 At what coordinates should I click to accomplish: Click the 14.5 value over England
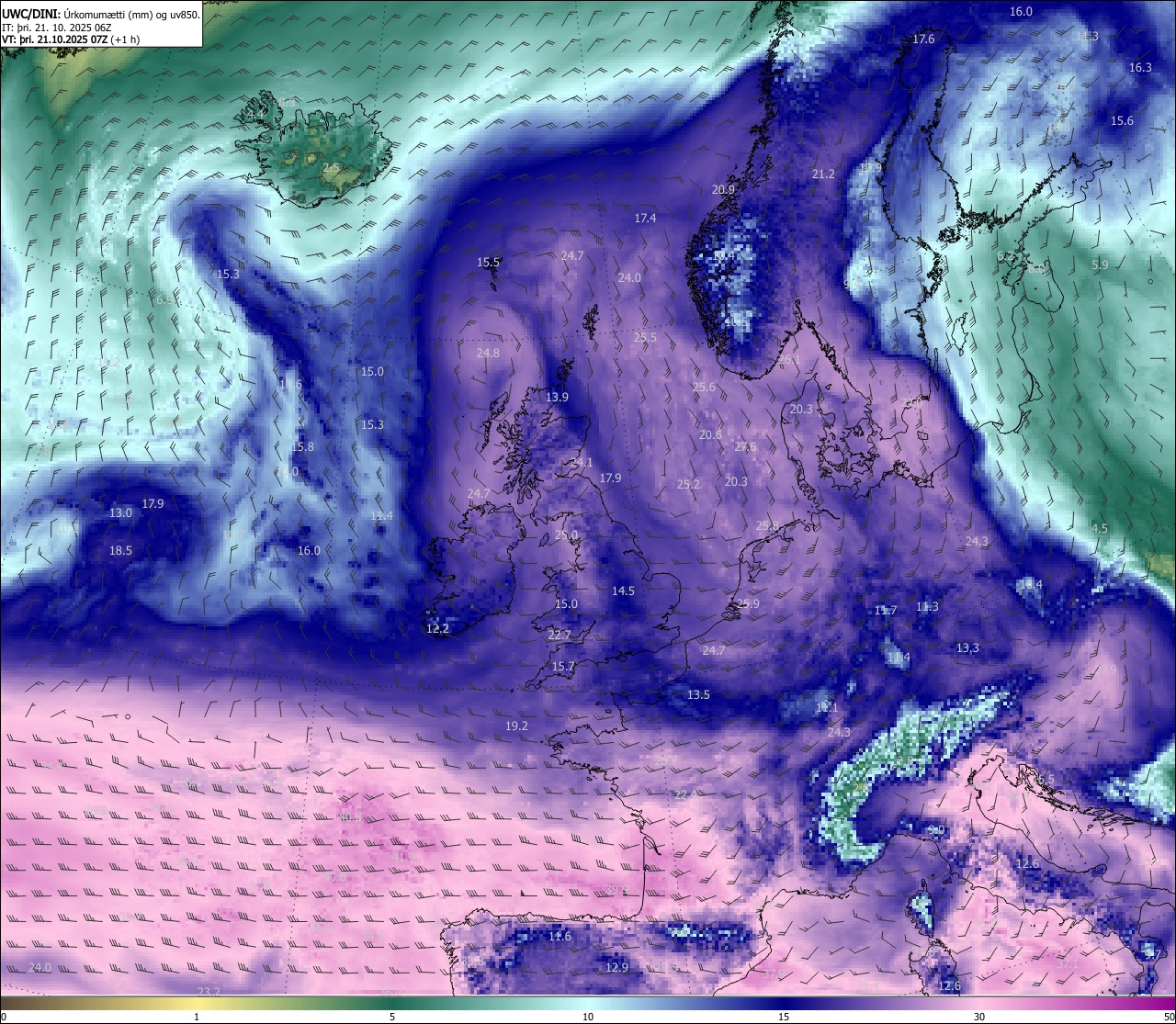pos(623,591)
